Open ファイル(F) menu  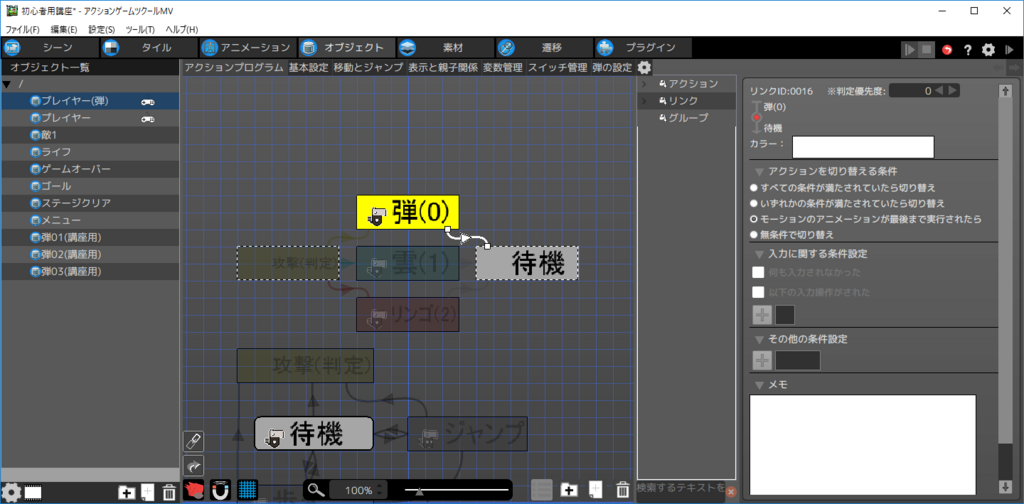click(23, 29)
